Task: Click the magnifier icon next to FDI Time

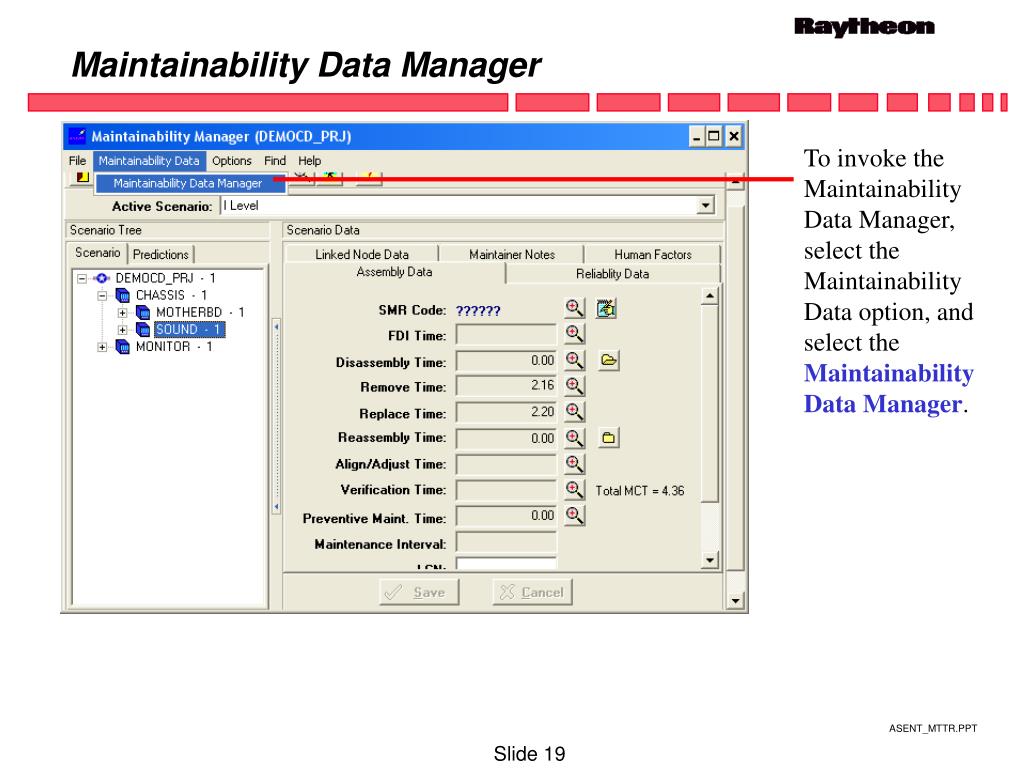Action: [574, 334]
